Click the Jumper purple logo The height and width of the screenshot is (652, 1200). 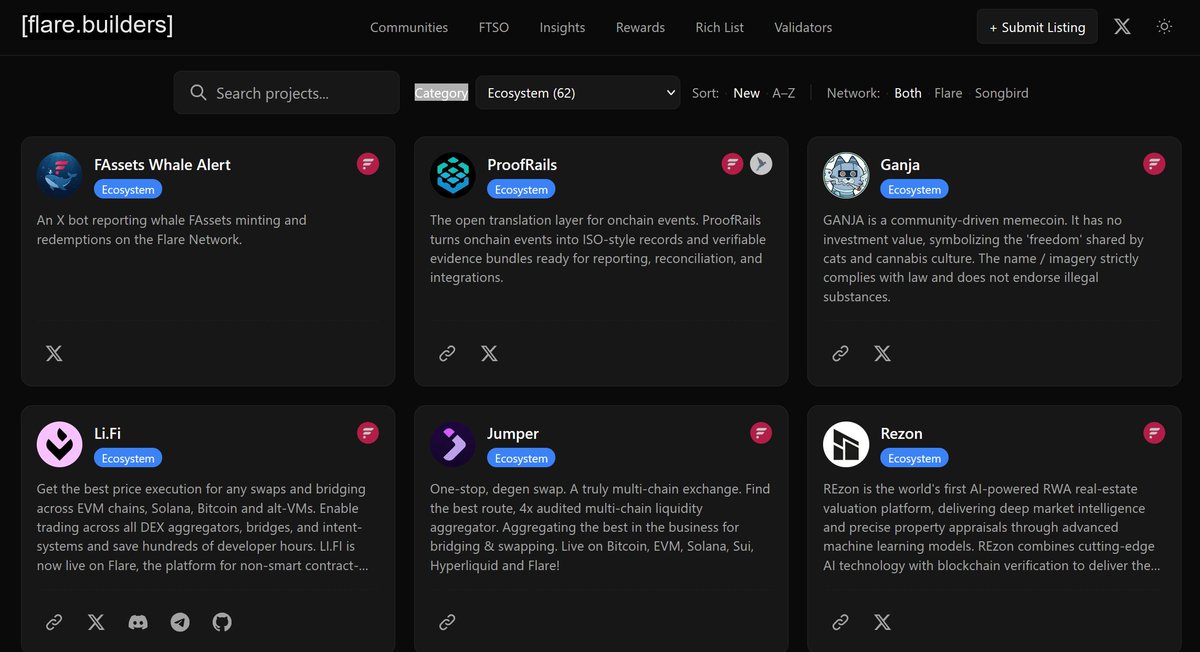tap(453, 445)
